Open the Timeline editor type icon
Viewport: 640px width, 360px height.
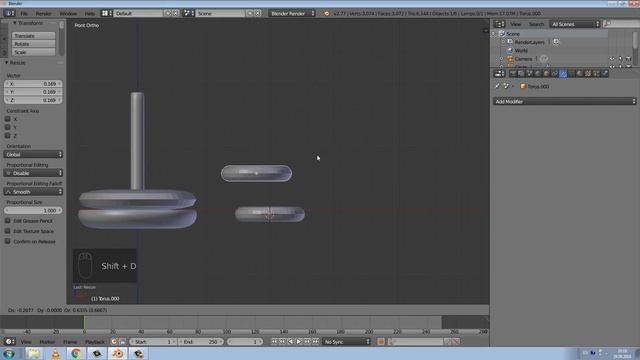pos(9,342)
